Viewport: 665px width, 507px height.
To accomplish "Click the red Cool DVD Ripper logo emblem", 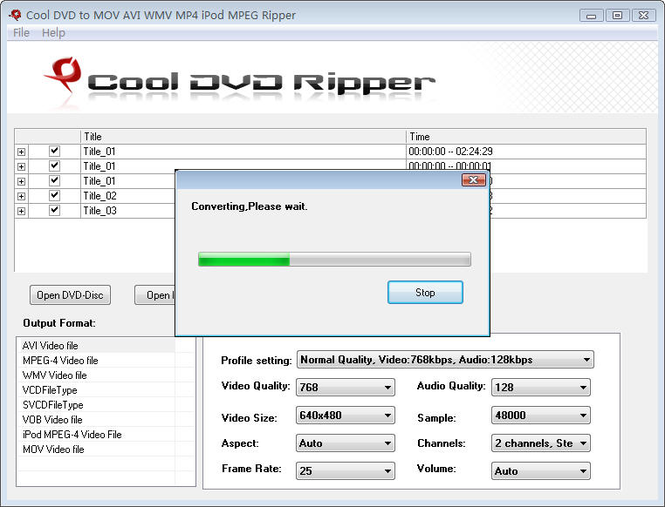I will click(64, 75).
